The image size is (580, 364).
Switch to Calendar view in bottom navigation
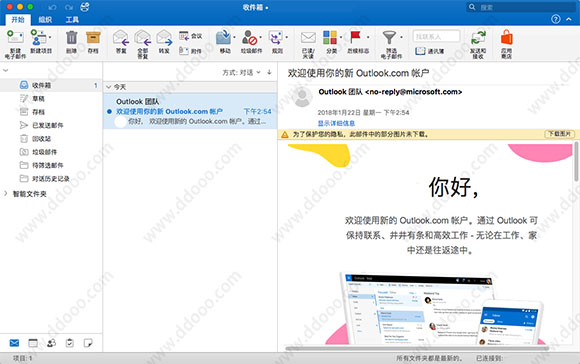[x=33, y=343]
